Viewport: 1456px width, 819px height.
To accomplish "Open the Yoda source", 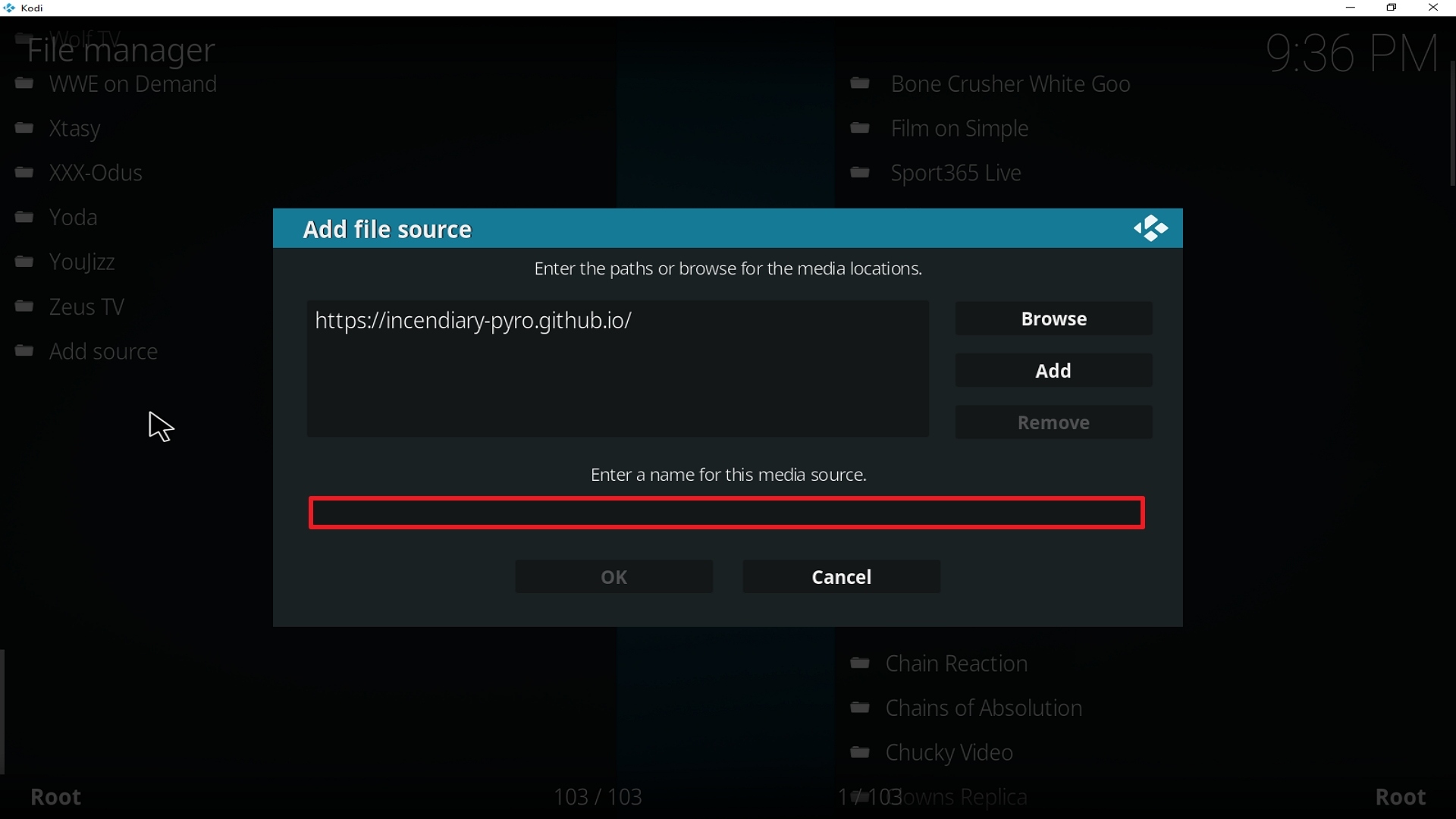I will tap(74, 218).
